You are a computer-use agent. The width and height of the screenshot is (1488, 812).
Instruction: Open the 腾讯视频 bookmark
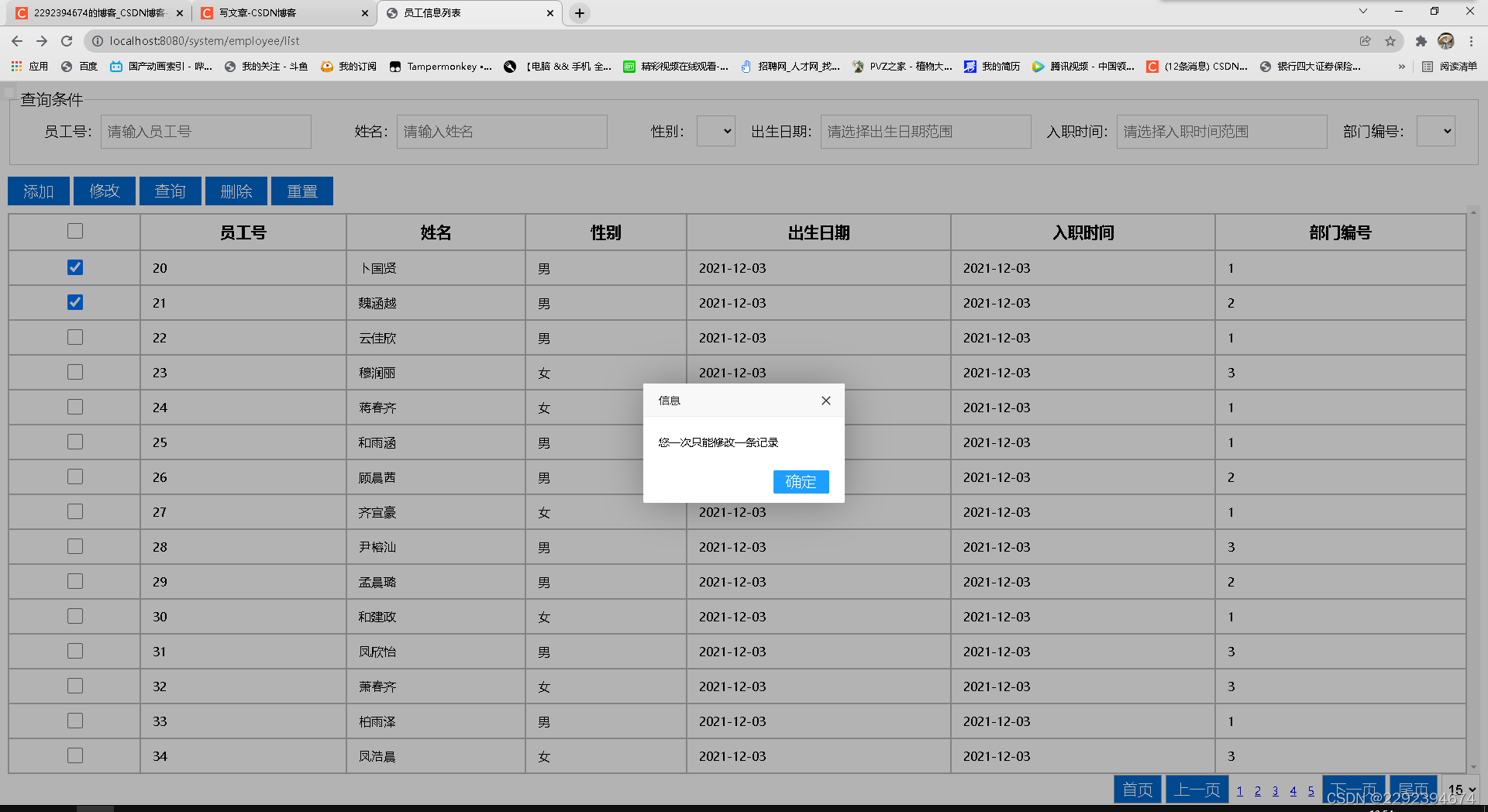click(1083, 67)
